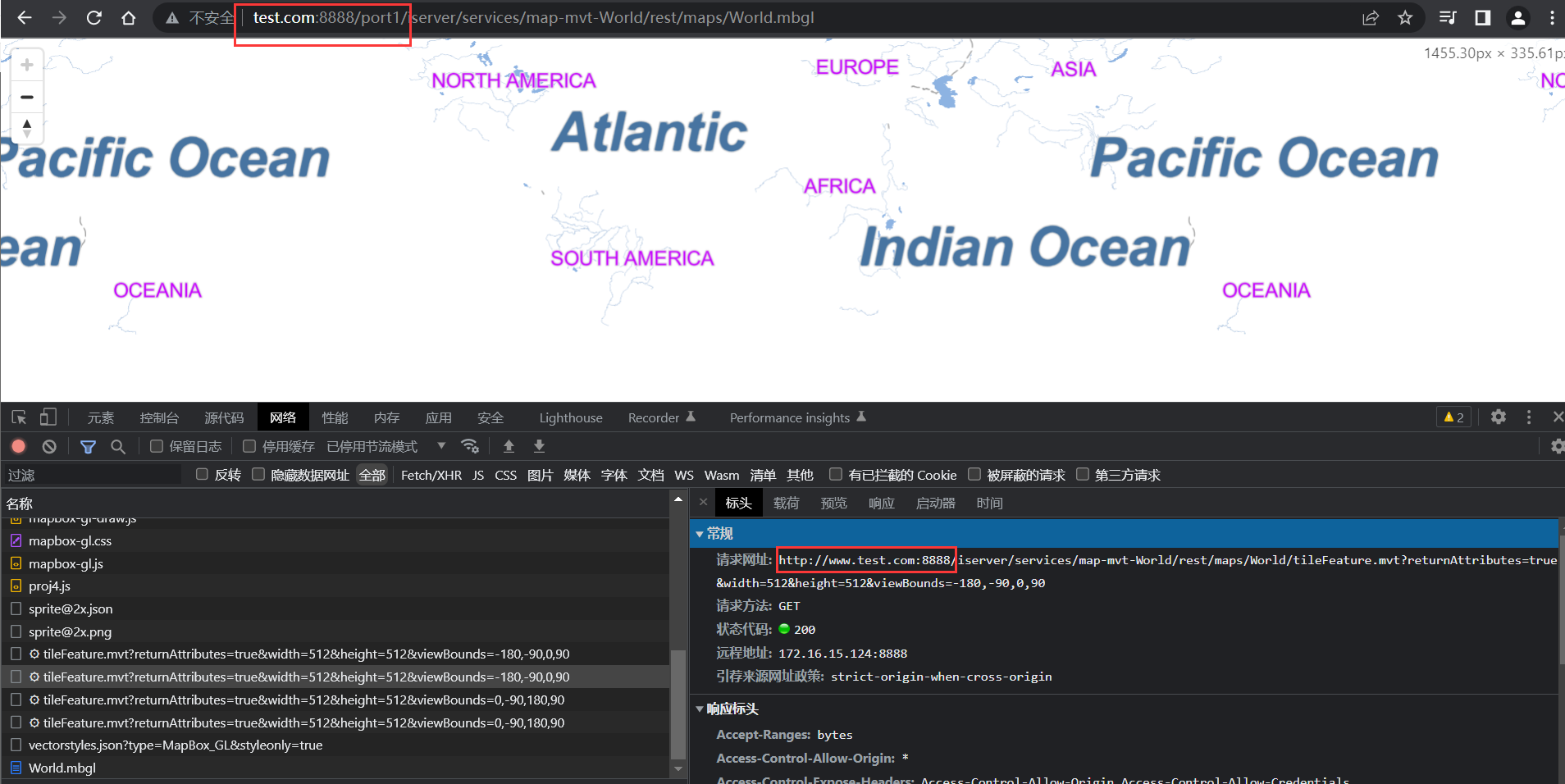This screenshot has height=784, width=1565.
Task: Switch to 源代码 panel tab
Action: point(224,417)
